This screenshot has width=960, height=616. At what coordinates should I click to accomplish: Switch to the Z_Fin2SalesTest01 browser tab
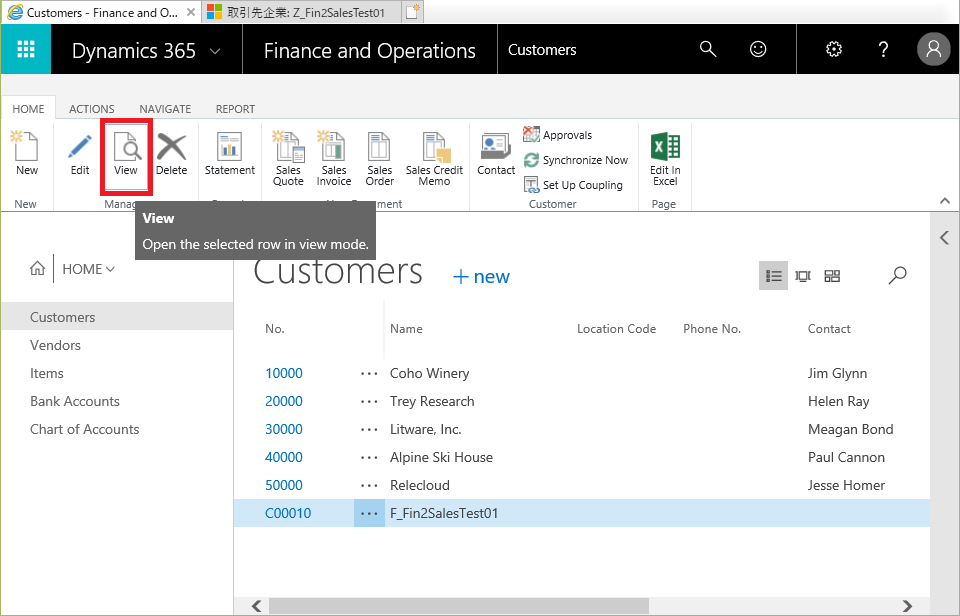tap(301, 12)
